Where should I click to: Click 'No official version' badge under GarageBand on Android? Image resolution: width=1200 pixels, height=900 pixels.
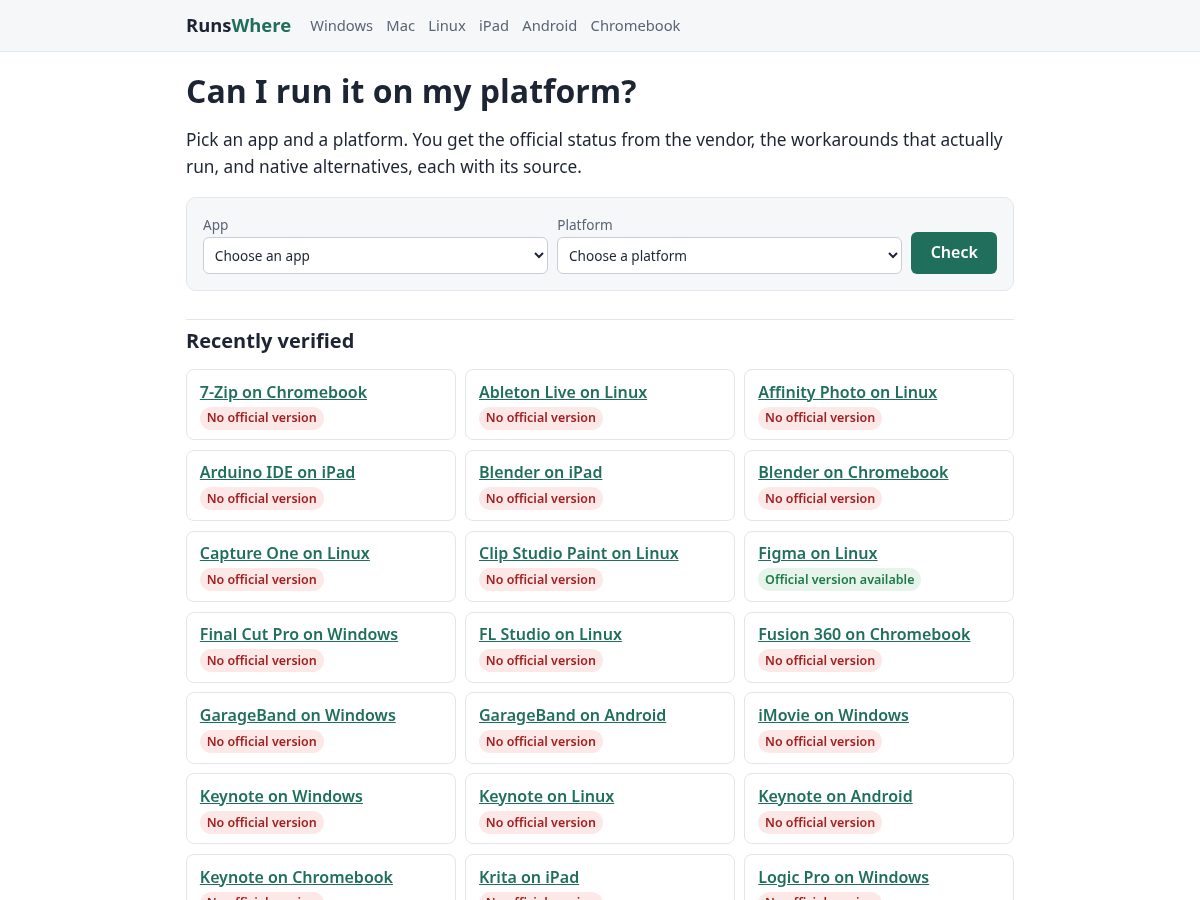pos(541,741)
